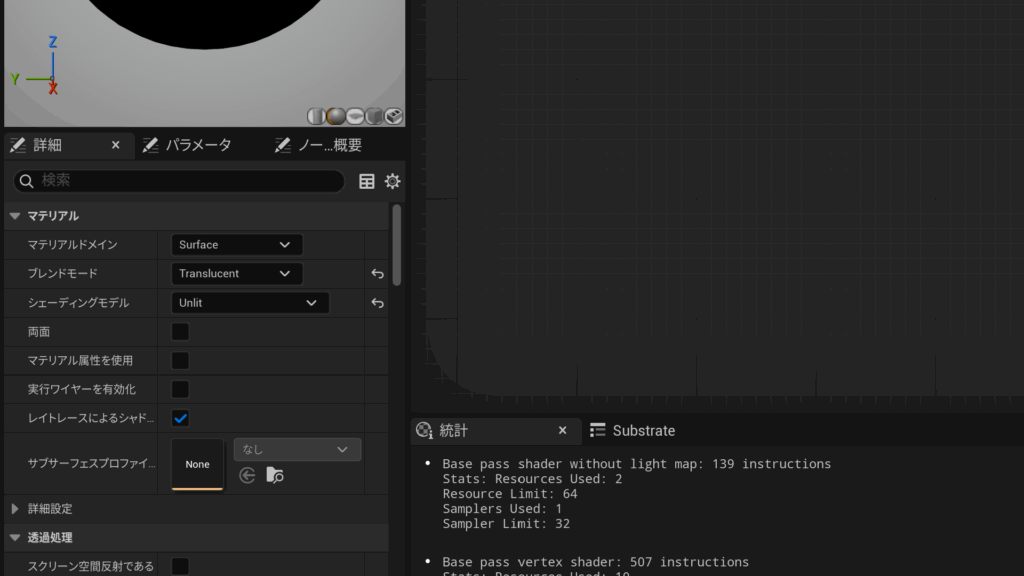Viewport: 1024px width, 576px height.
Task: Close the 統計 tab
Action: 562,430
